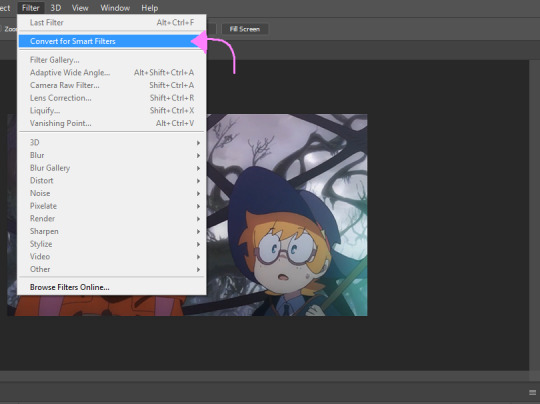Open Camera Raw Filter

[112, 85]
